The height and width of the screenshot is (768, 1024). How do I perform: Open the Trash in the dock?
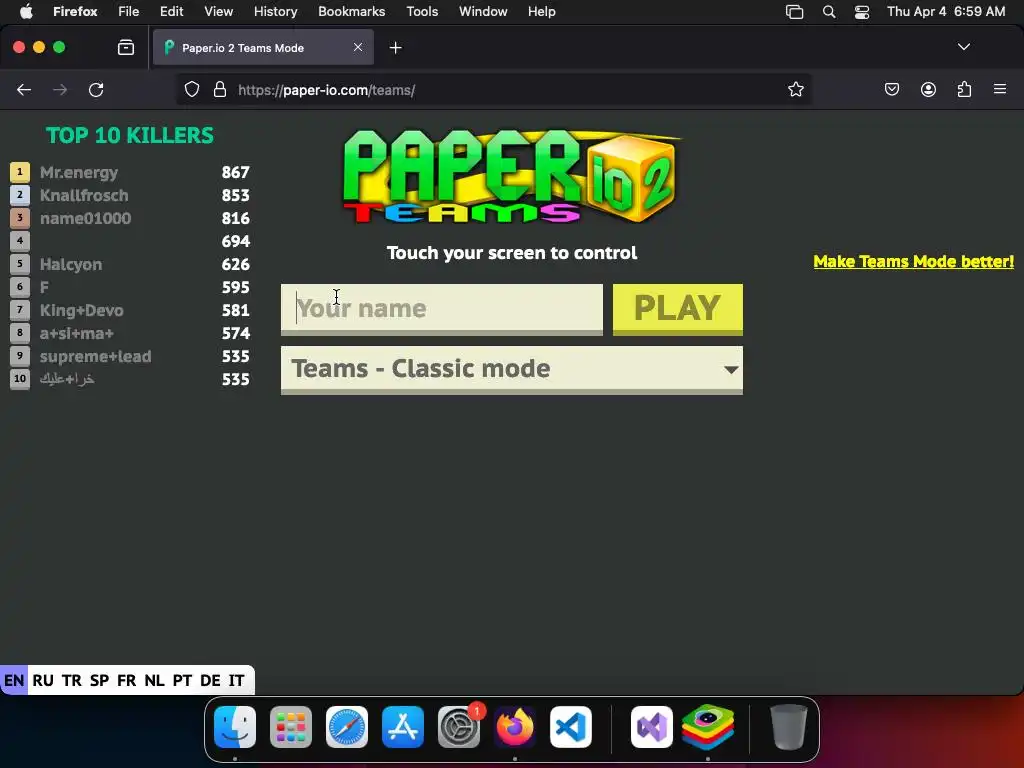pyautogui.click(x=788, y=727)
